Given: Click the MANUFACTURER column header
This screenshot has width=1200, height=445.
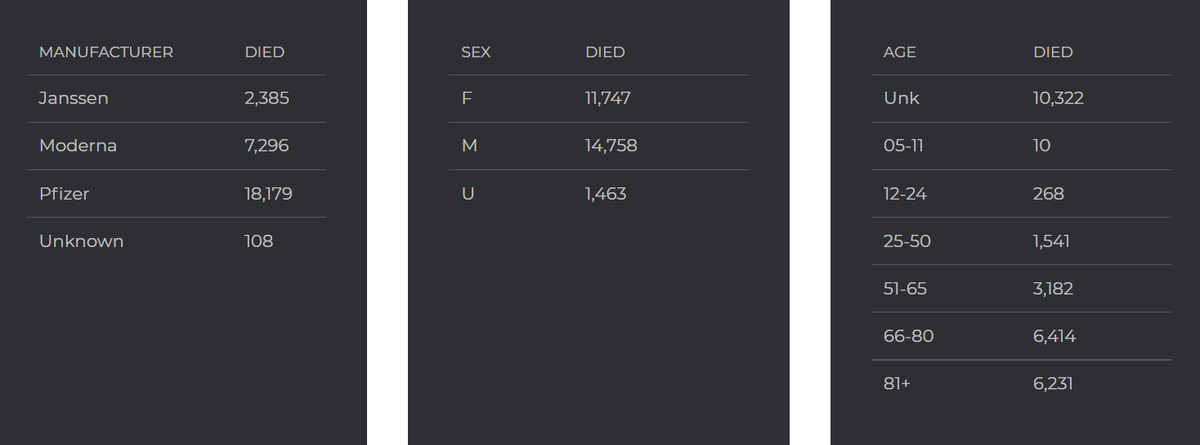Looking at the screenshot, I should click(x=106, y=52).
